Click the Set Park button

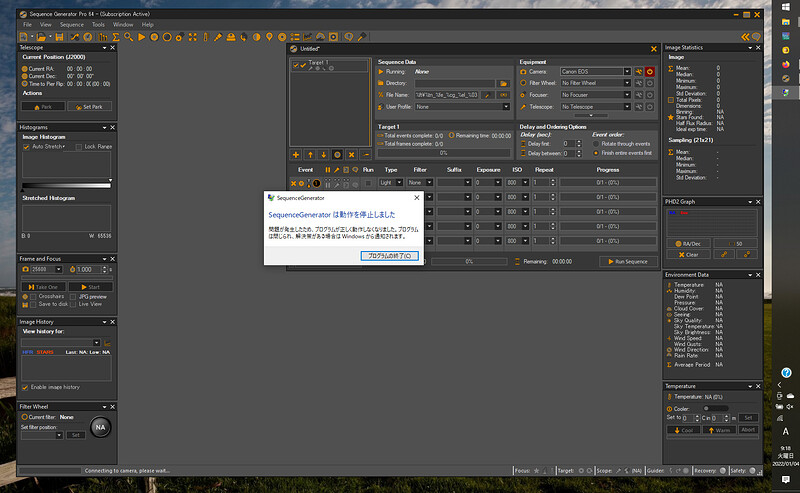coord(89,107)
